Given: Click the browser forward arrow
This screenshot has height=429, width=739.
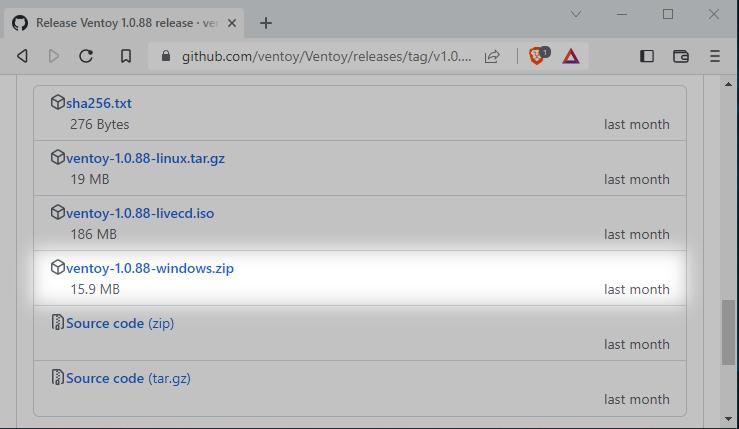Looking at the screenshot, I should pyautogui.click(x=54, y=56).
